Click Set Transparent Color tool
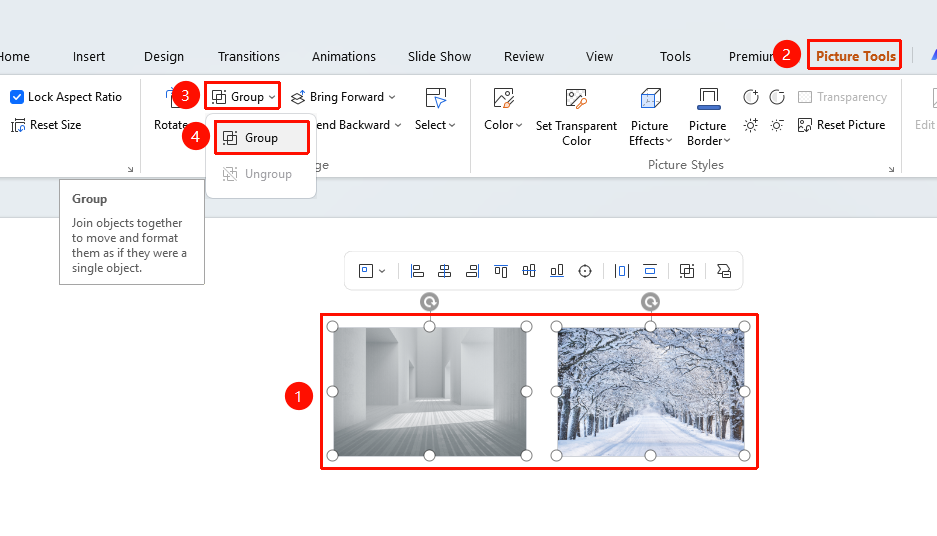This screenshot has width=937, height=536. coord(576,117)
